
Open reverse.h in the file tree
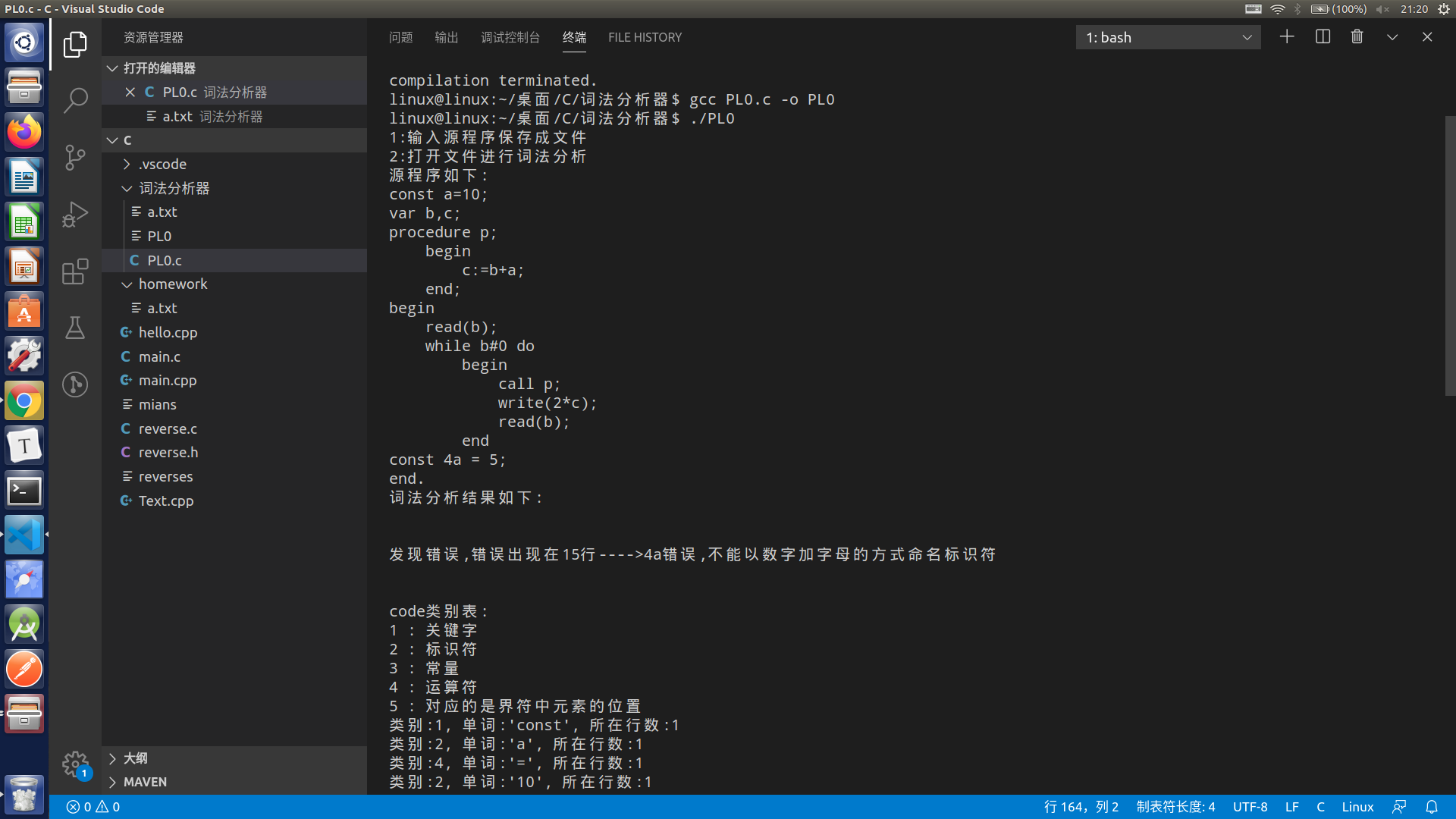pyautogui.click(x=168, y=453)
